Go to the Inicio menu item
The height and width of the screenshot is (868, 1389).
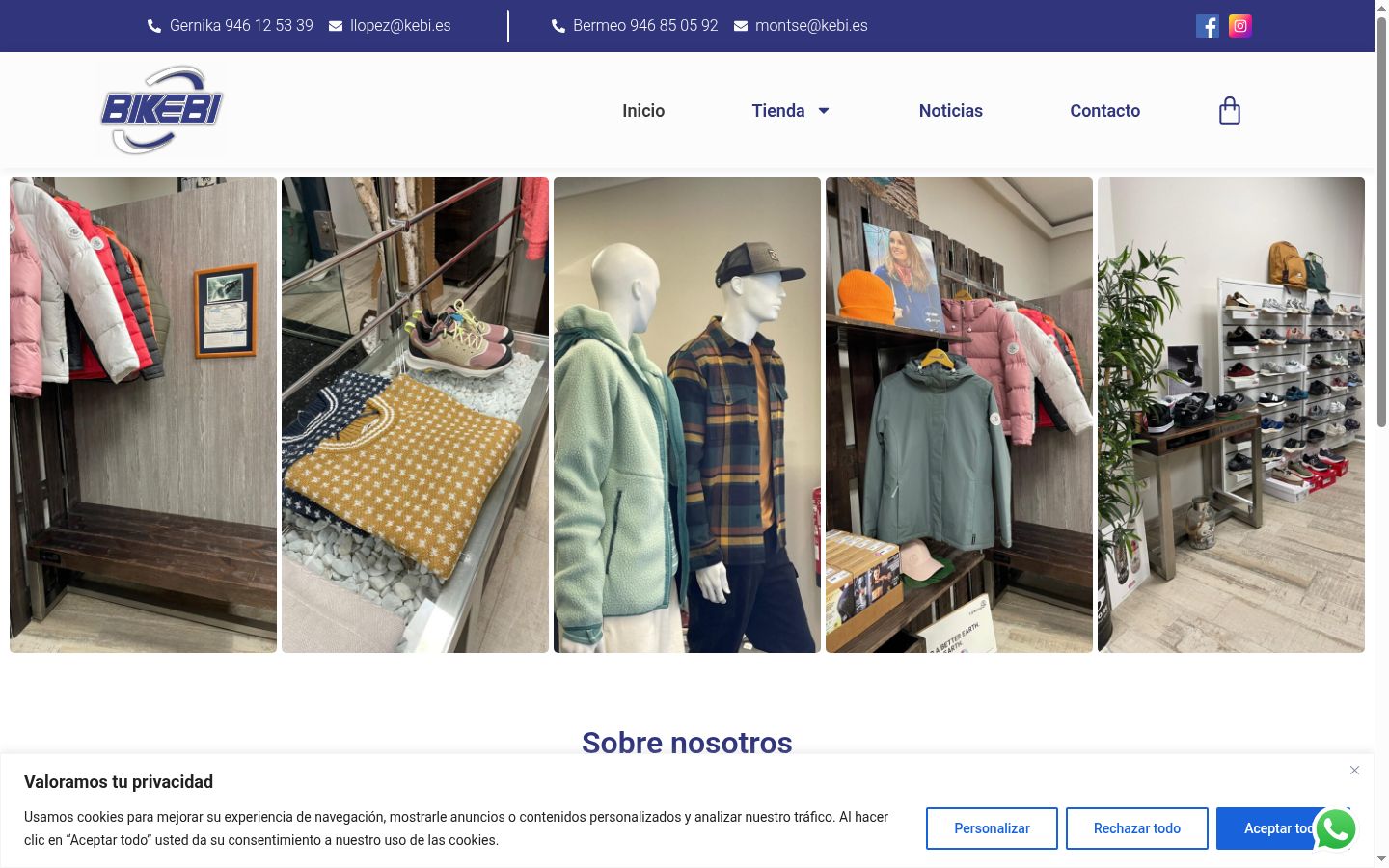coord(643,111)
